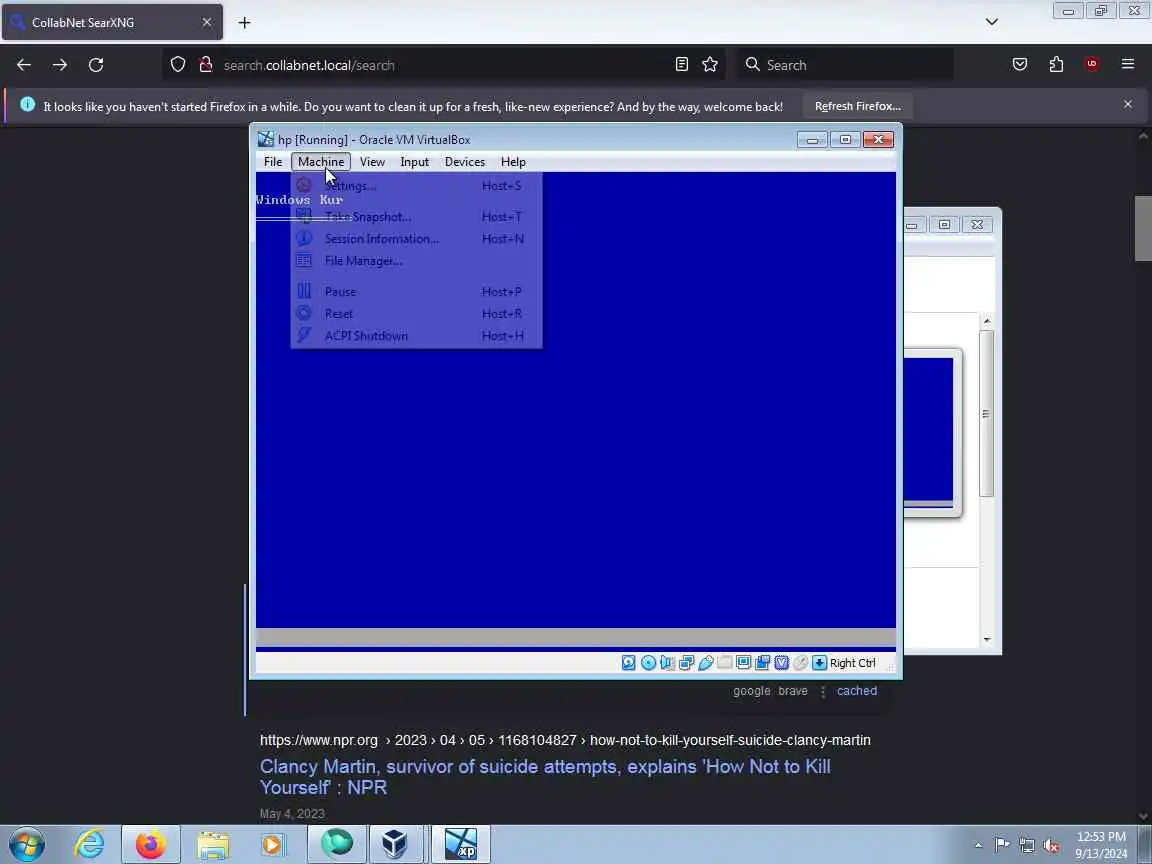Choose Pause in Machine menu

pos(417,292)
